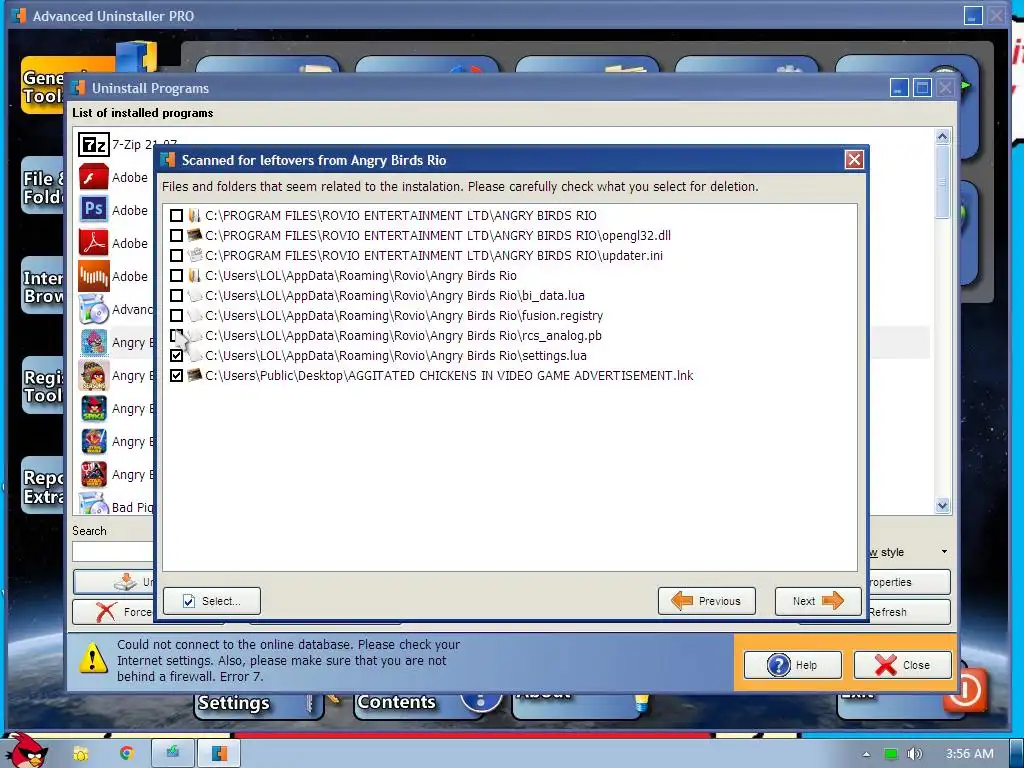Click the AGGITATED CHICKENS .lnk file icon
The width and height of the screenshot is (1024, 768).
coord(194,376)
